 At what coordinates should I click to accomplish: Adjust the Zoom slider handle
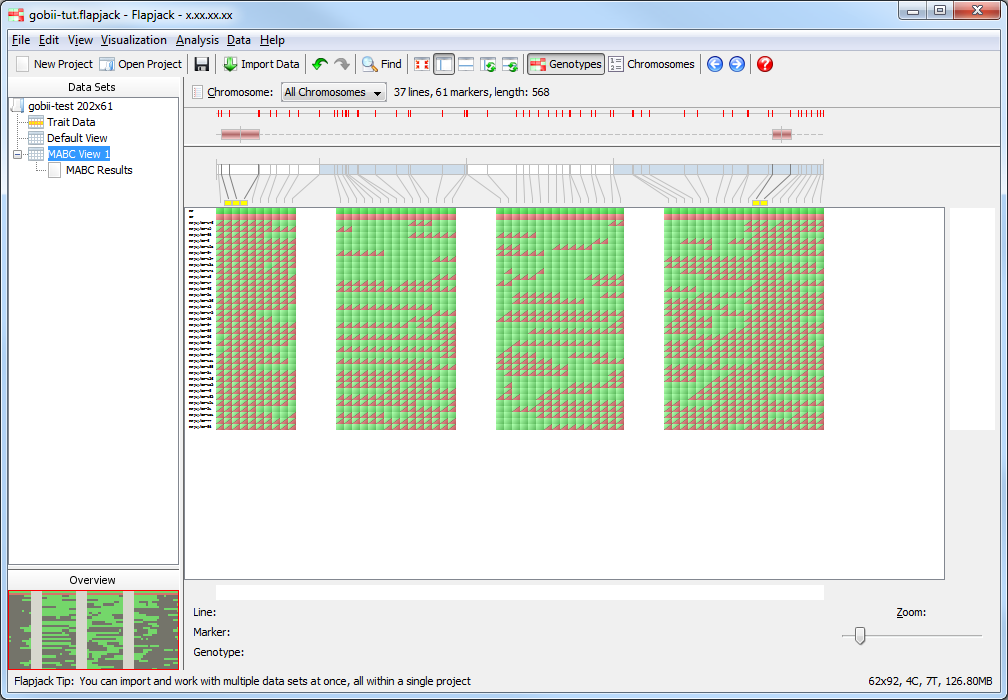pos(860,636)
